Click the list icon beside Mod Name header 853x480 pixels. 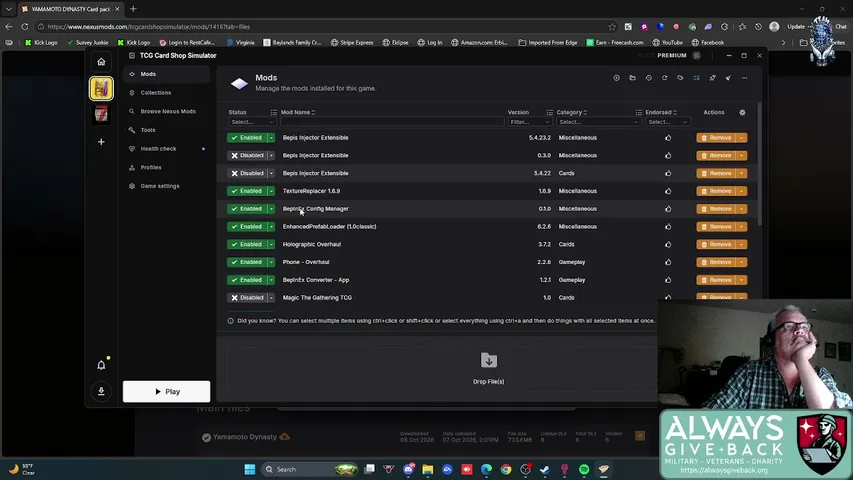274,112
